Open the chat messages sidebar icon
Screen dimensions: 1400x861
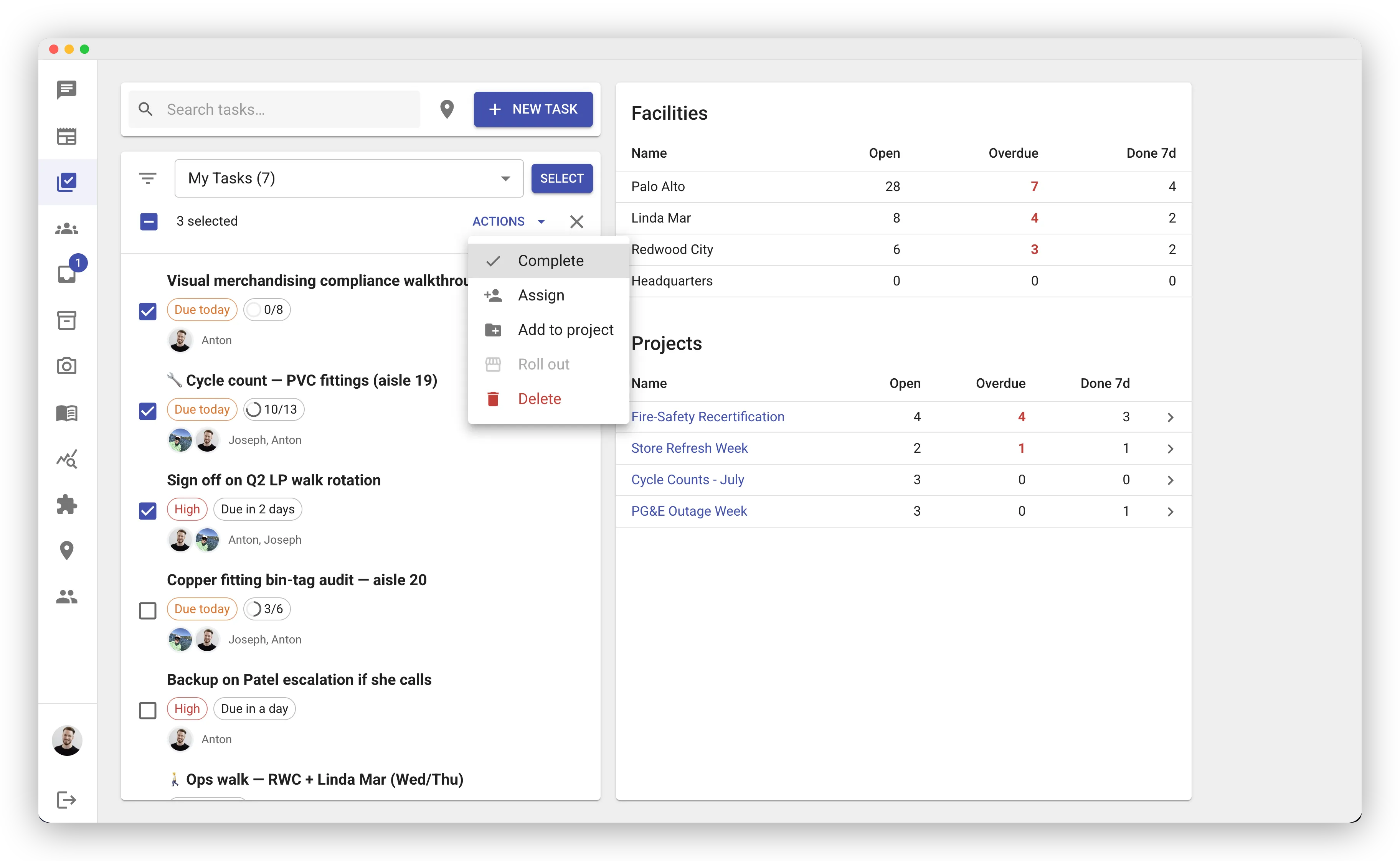point(67,89)
